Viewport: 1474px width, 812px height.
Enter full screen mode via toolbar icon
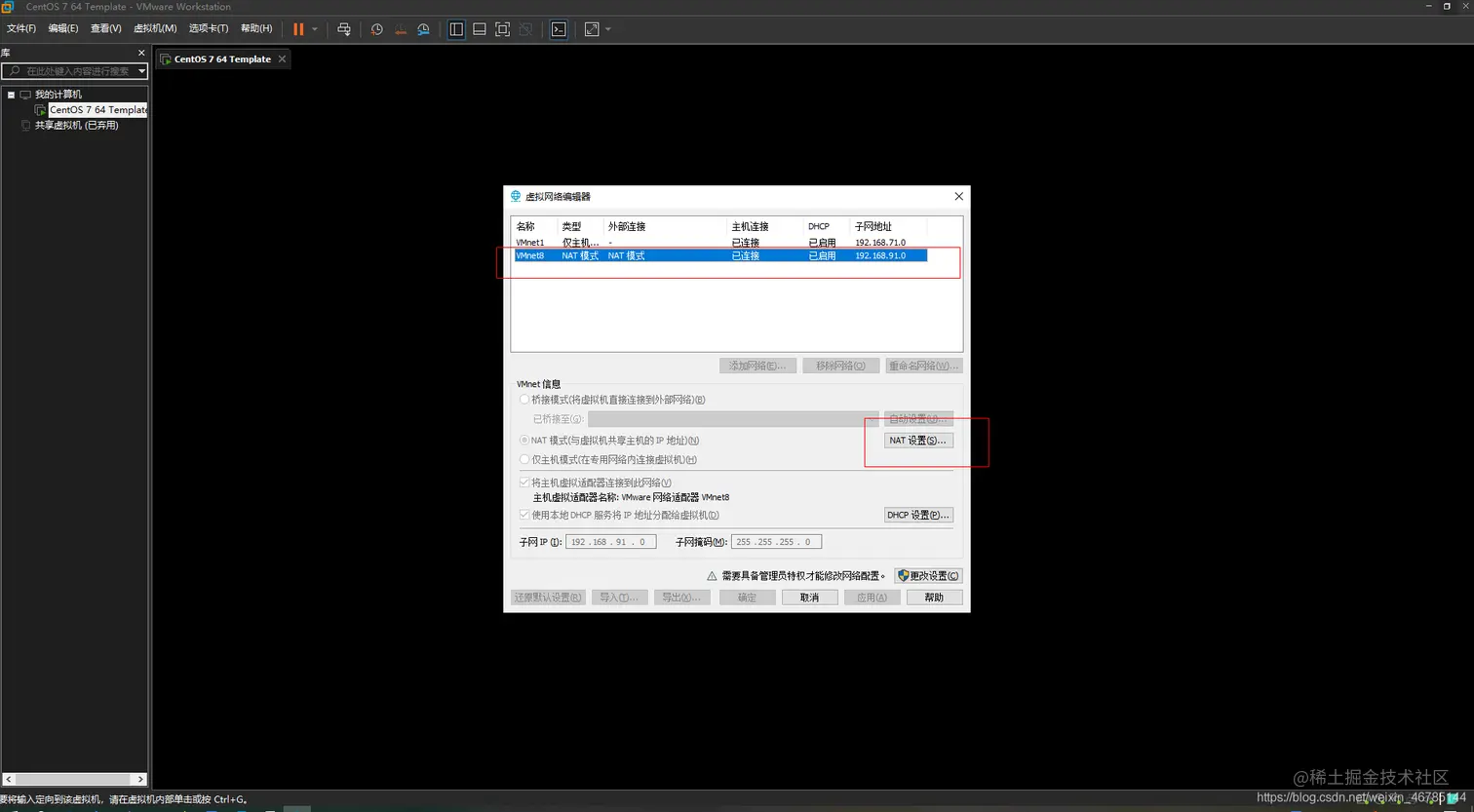[x=503, y=29]
